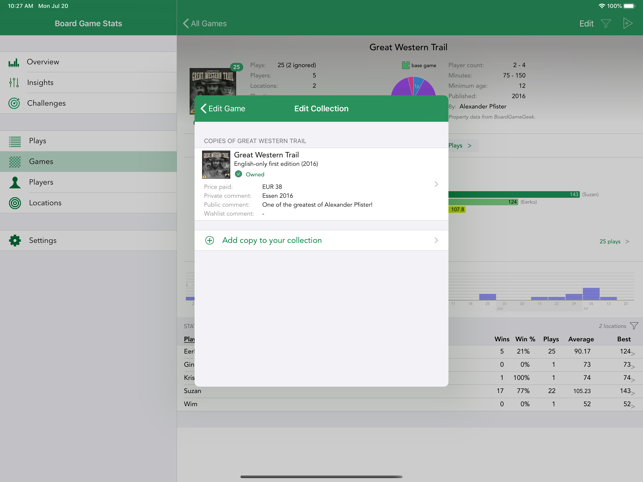The image size is (643, 482).
Task: Click the Settings gear icon
Action: pos(15,241)
